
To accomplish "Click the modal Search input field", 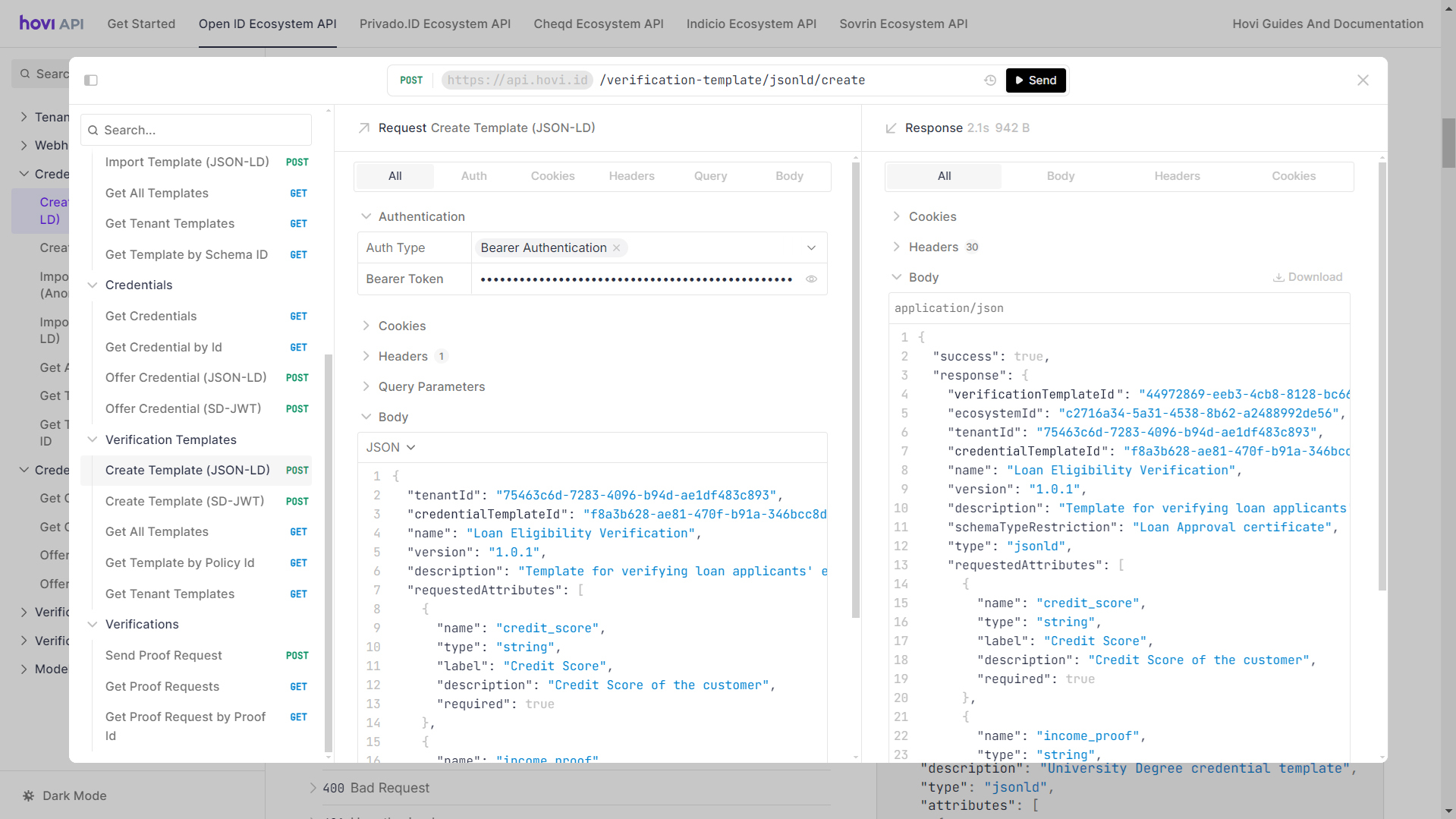I will 197,131.
